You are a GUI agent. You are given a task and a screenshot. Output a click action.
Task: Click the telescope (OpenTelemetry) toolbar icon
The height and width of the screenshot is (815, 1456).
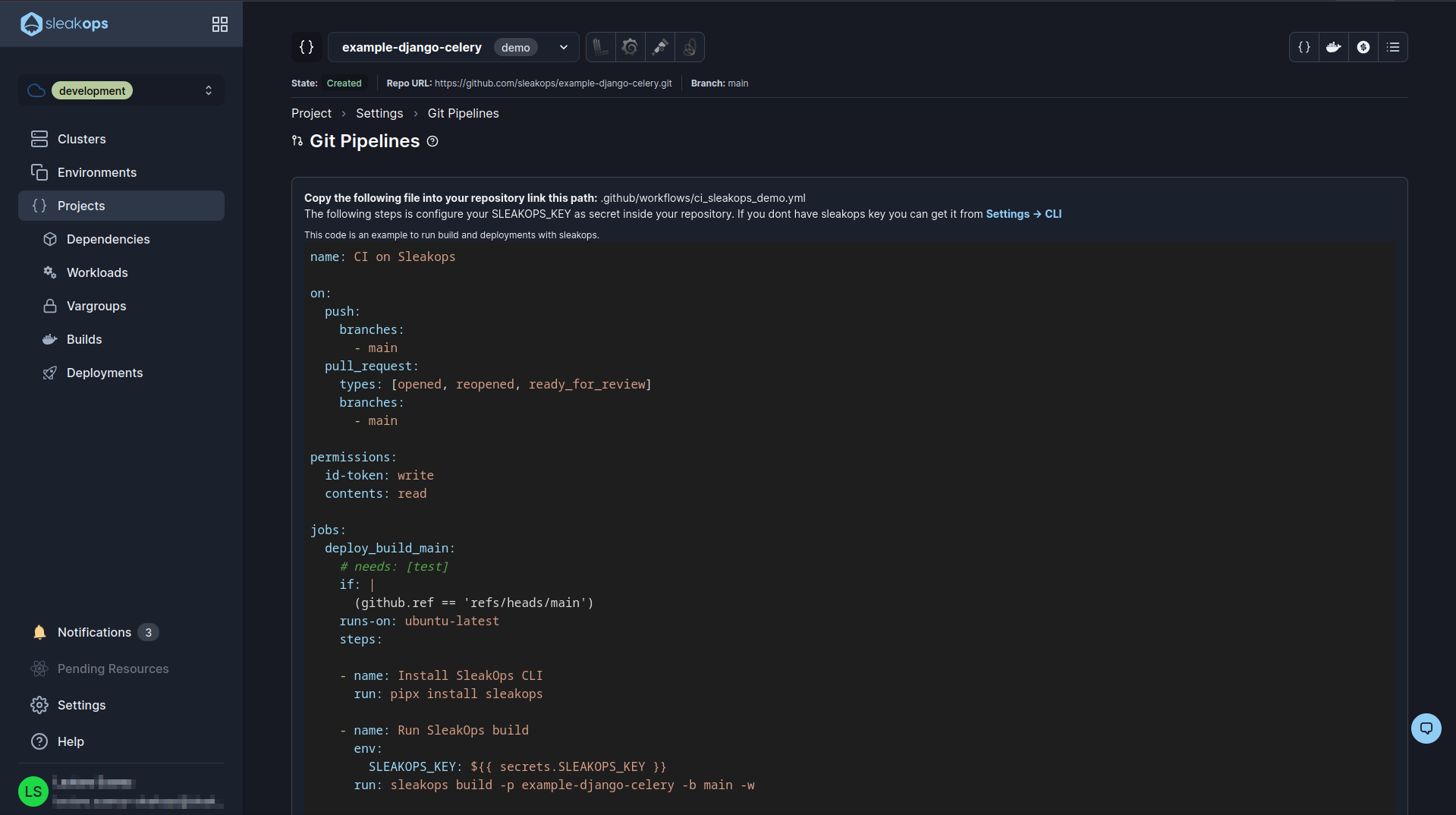(x=660, y=47)
